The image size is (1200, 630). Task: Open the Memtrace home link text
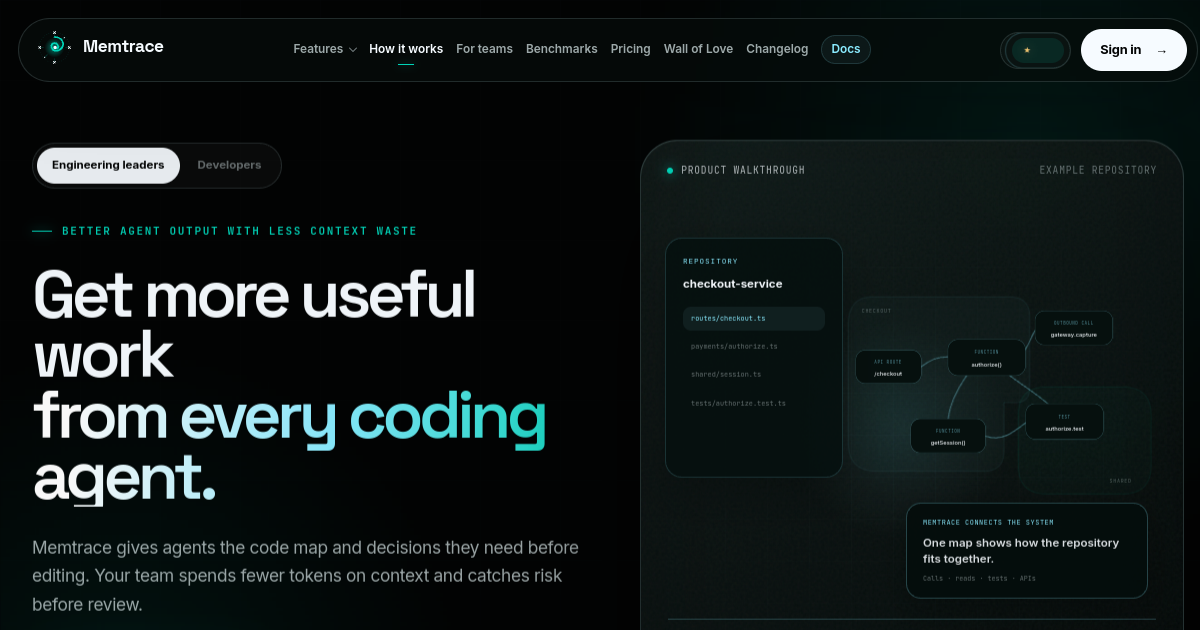[123, 47]
